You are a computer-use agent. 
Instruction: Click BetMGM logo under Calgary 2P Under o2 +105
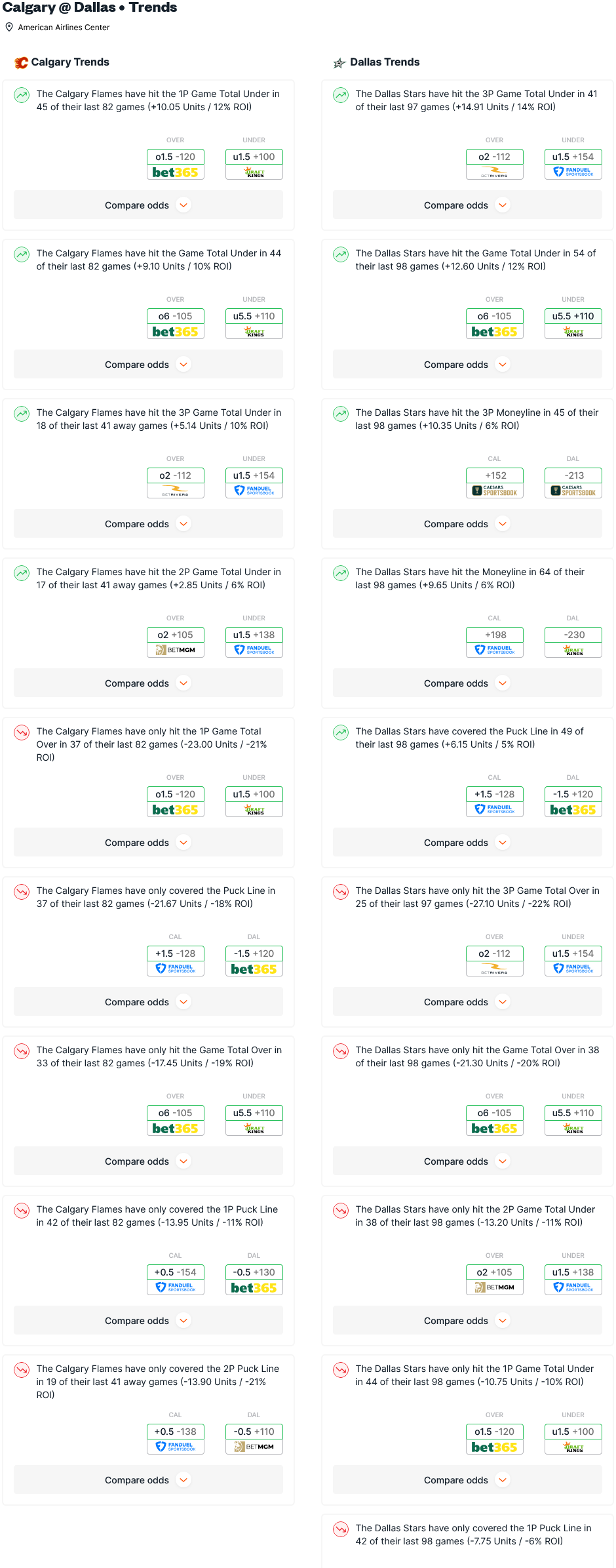click(x=176, y=650)
